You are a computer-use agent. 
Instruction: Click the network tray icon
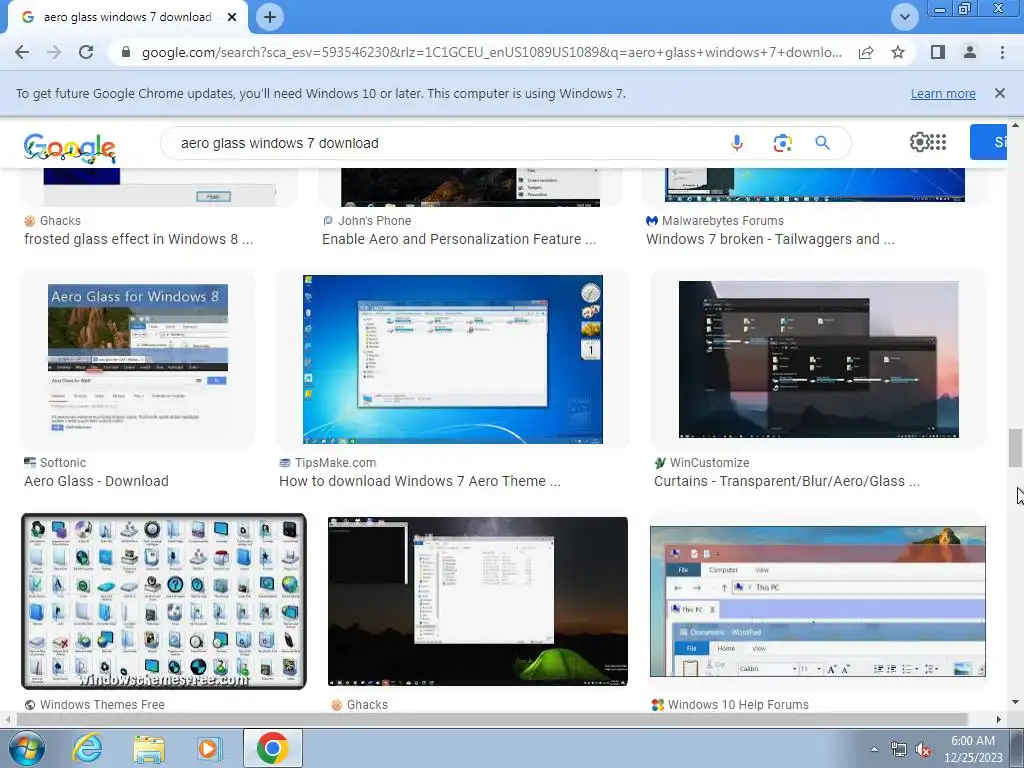click(899, 750)
